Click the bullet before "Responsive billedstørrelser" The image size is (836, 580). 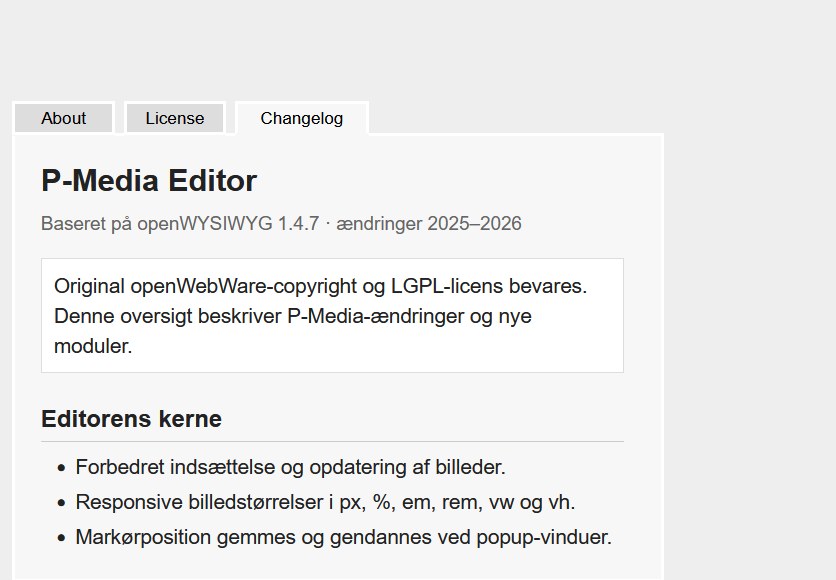[x=61, y=503]
